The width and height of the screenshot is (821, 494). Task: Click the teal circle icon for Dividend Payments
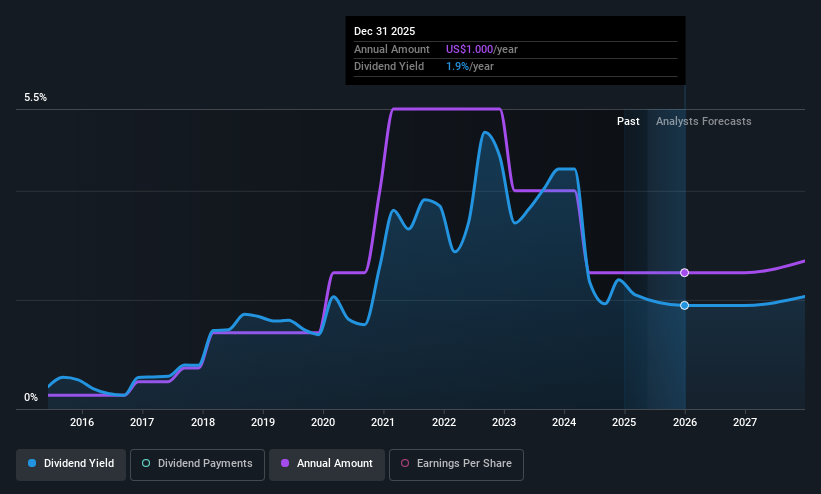146,463
